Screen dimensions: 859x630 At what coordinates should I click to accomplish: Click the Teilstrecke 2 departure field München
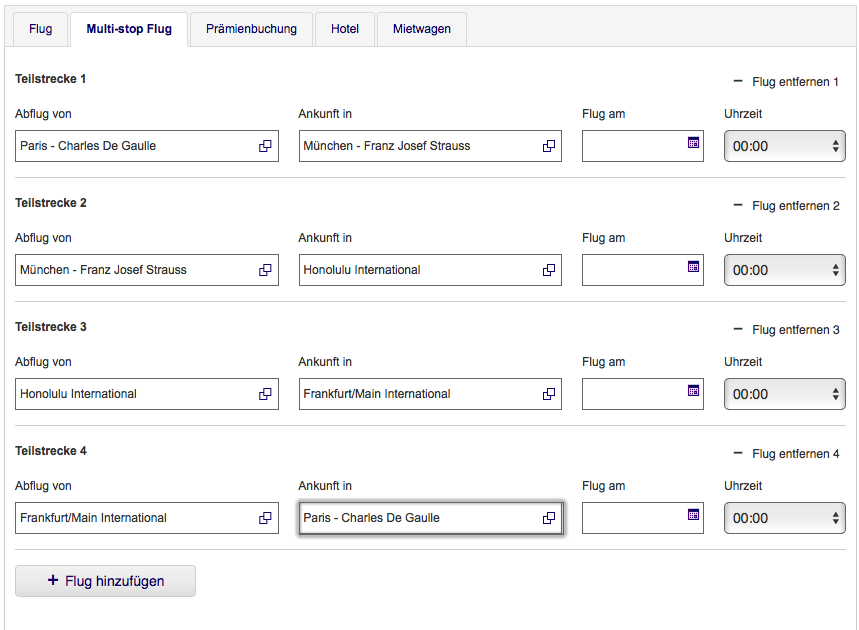[x=135, y=270]
